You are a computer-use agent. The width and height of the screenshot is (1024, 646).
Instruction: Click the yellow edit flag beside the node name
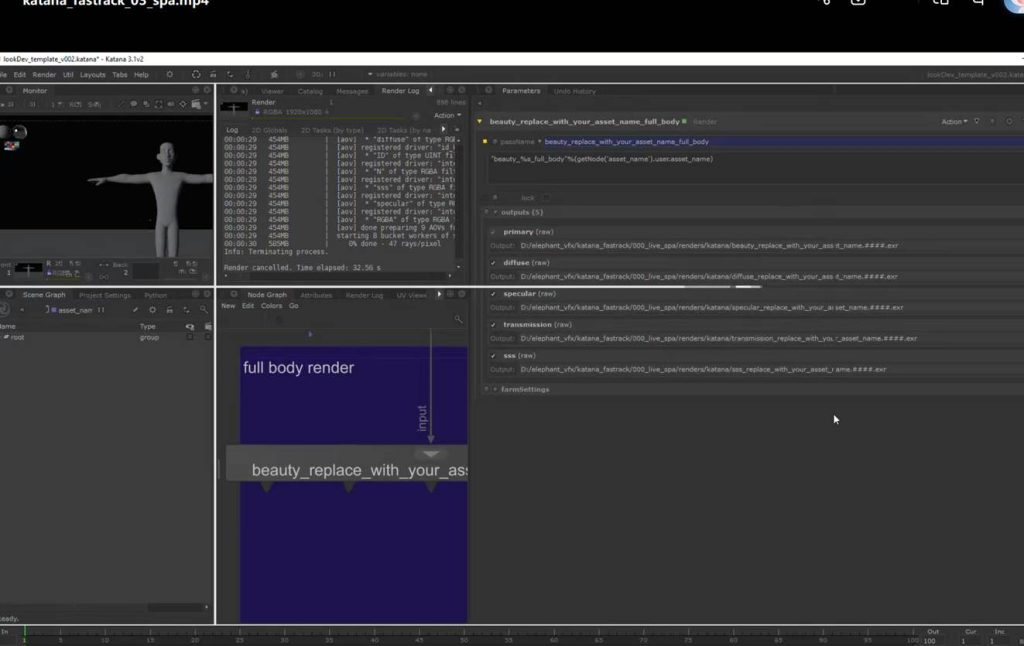(480, 121)
